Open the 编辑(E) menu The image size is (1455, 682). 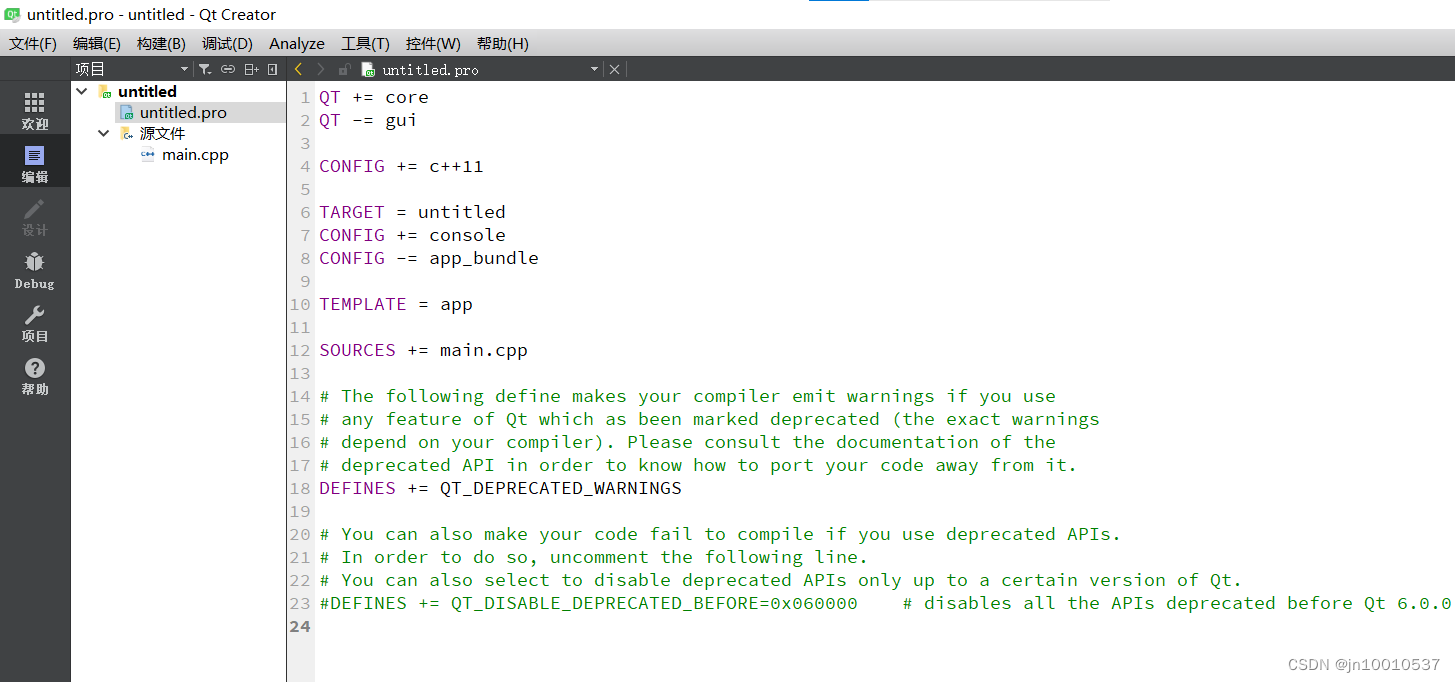point(97,43)
